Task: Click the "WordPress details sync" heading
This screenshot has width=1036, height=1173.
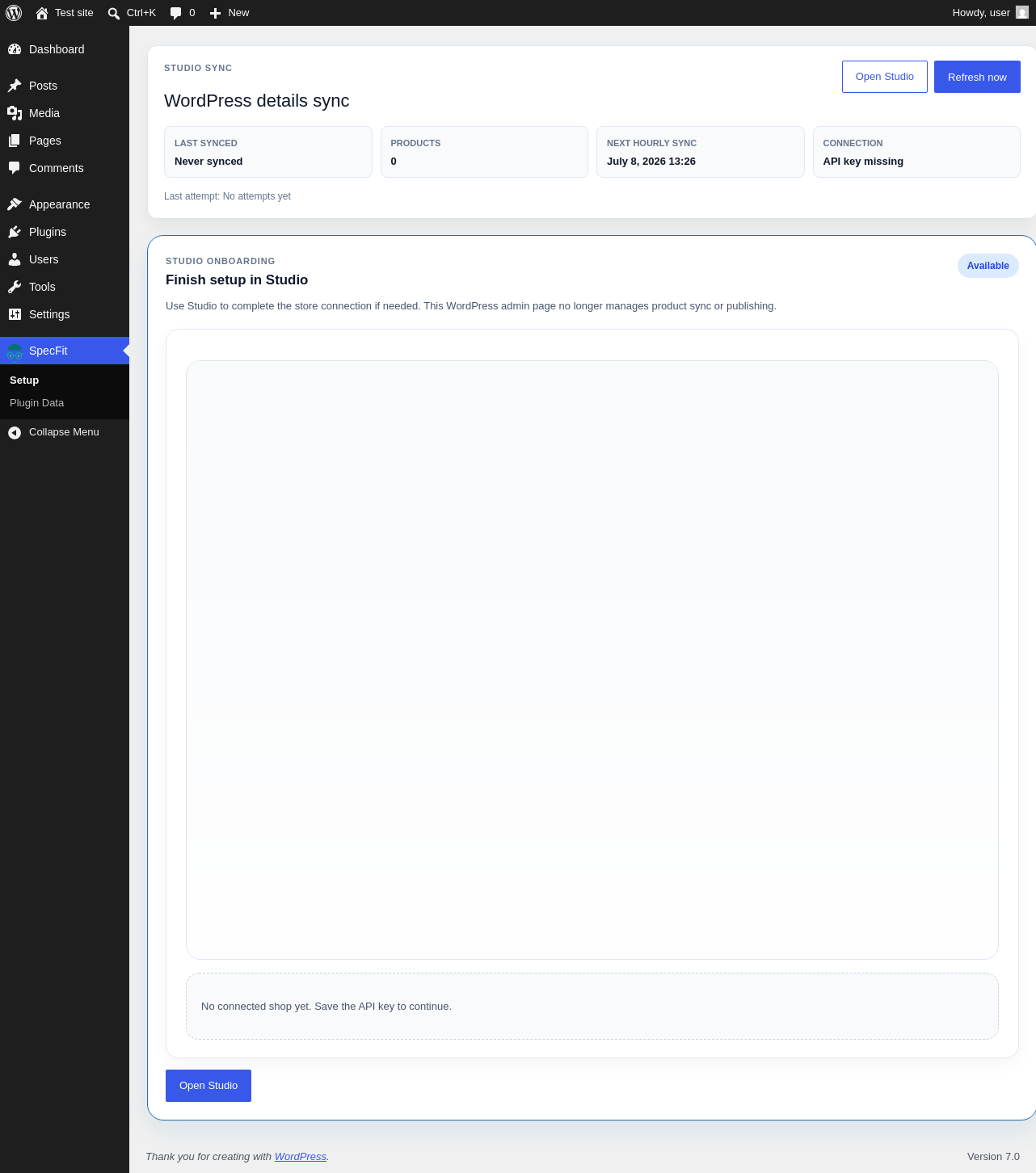Action: pos(257,101)
